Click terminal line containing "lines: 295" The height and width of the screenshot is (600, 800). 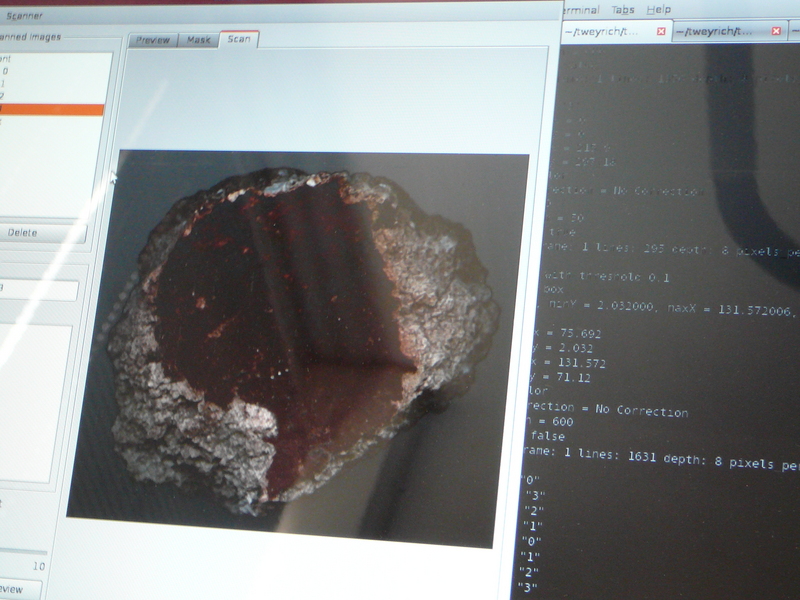pyautogui.click(x=671, y=249)
